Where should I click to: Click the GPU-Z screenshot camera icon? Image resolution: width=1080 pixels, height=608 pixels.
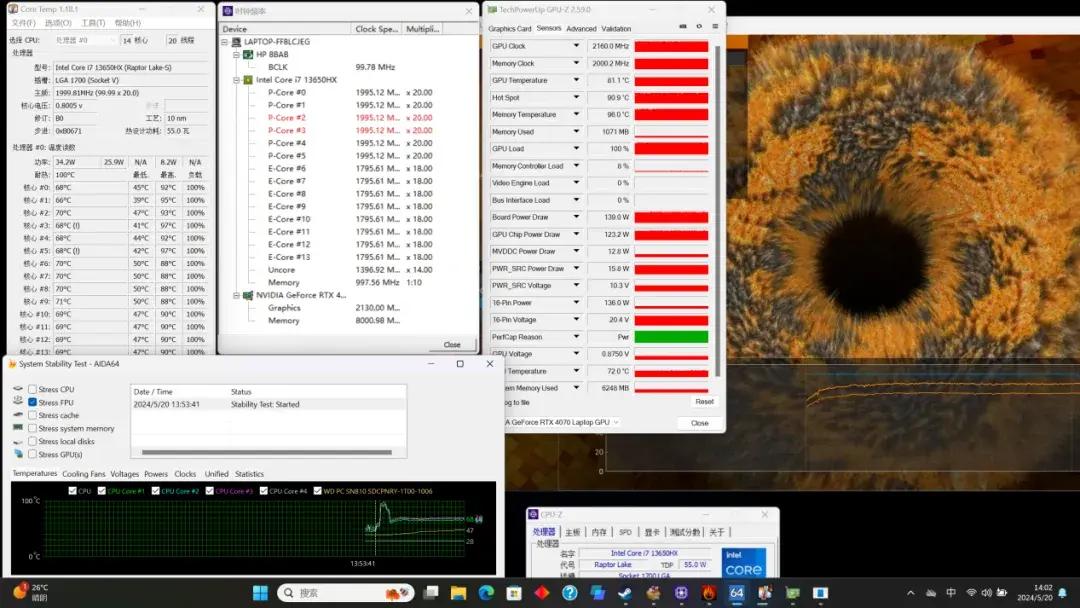click(684, 28)
